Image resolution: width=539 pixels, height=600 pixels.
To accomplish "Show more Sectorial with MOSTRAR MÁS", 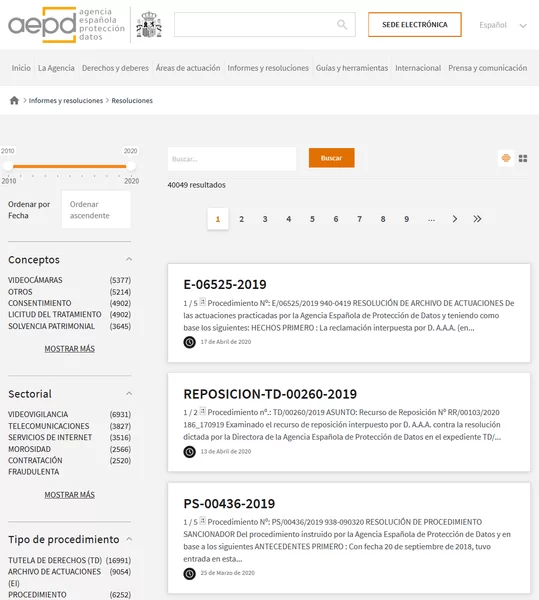I will point(70,495).
